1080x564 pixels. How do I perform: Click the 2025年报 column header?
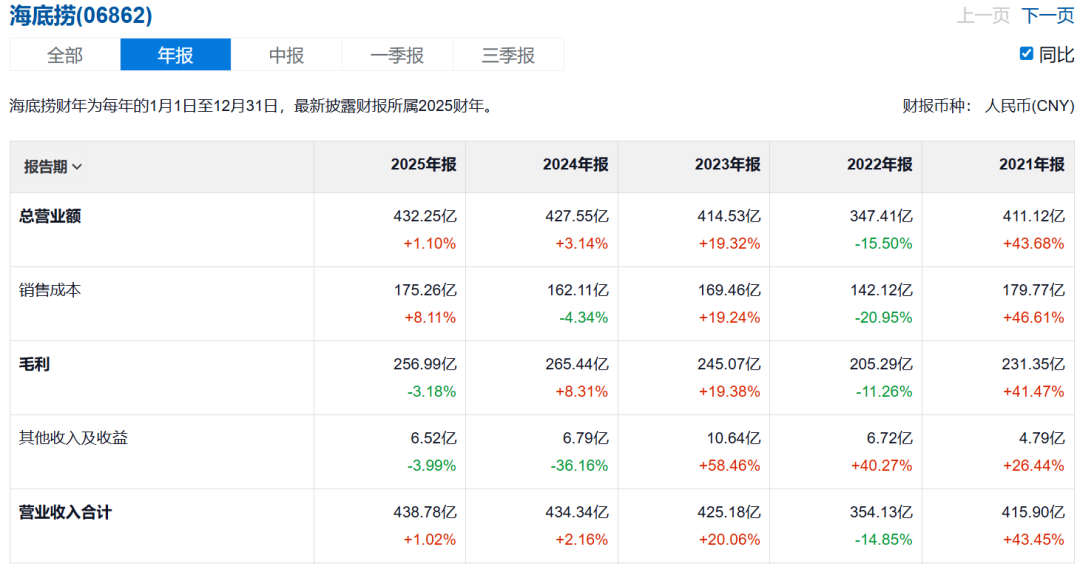(x=423, y=165)
